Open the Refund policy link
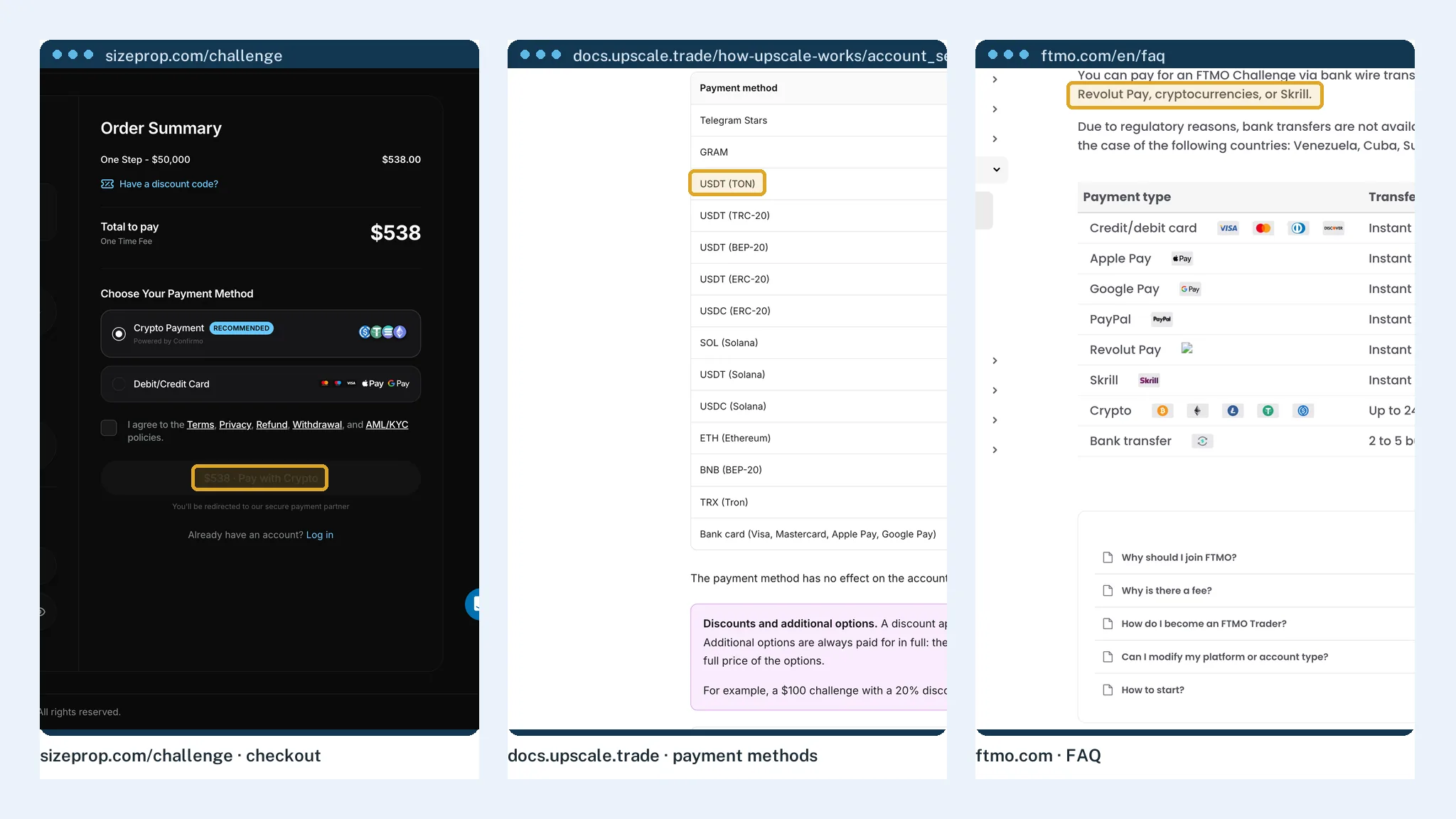 [272, 424]
